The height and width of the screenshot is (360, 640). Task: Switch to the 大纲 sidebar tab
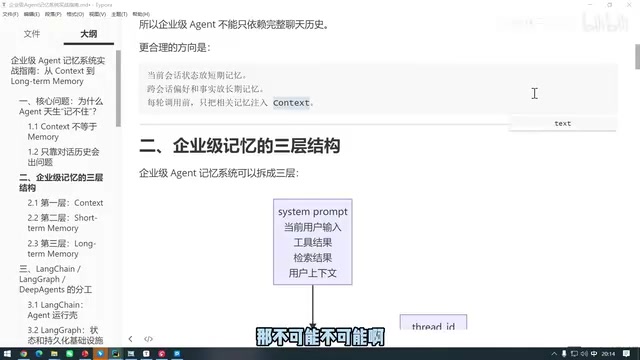point(89,34)
